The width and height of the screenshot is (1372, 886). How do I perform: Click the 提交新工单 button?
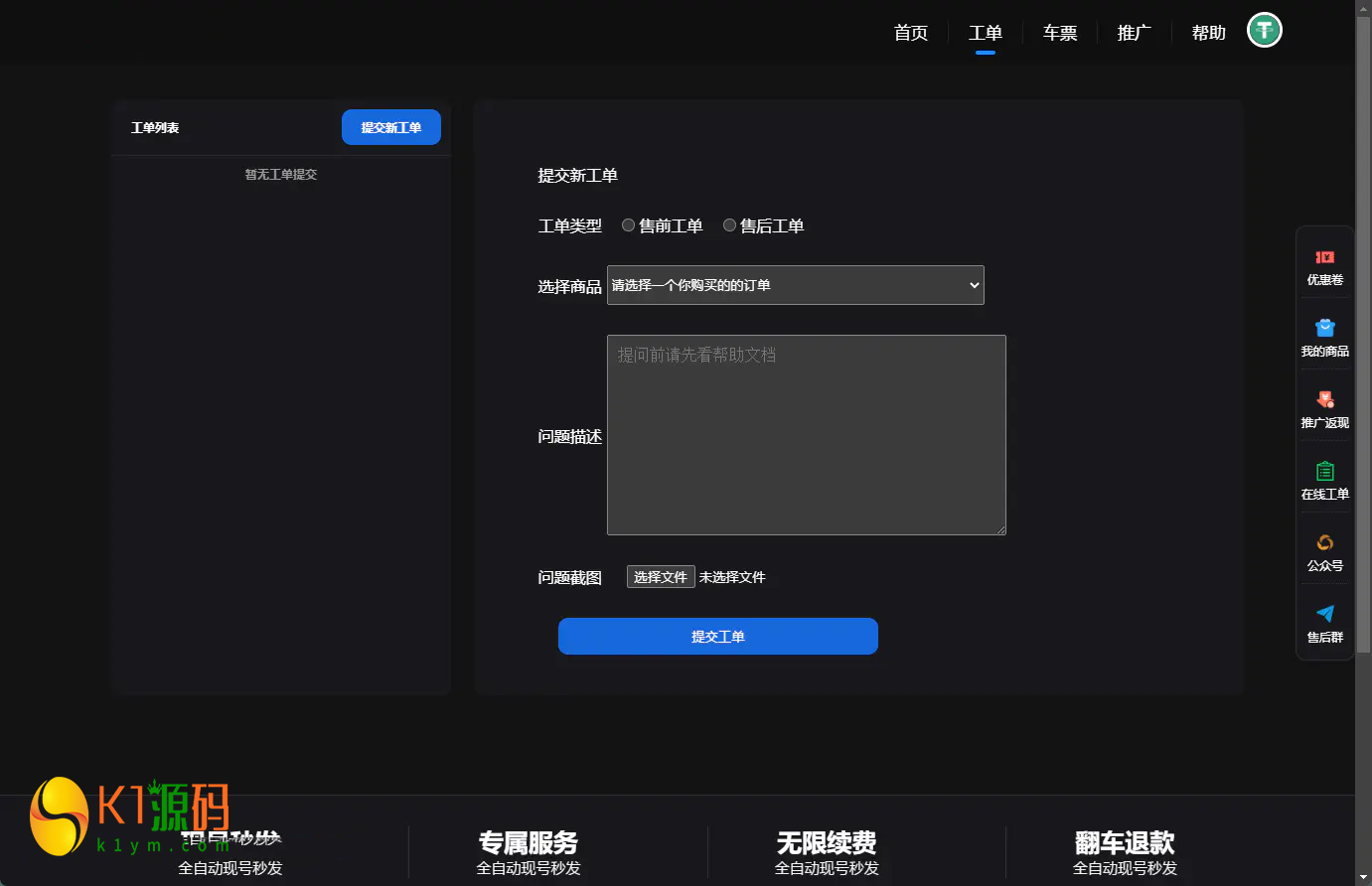390,127
